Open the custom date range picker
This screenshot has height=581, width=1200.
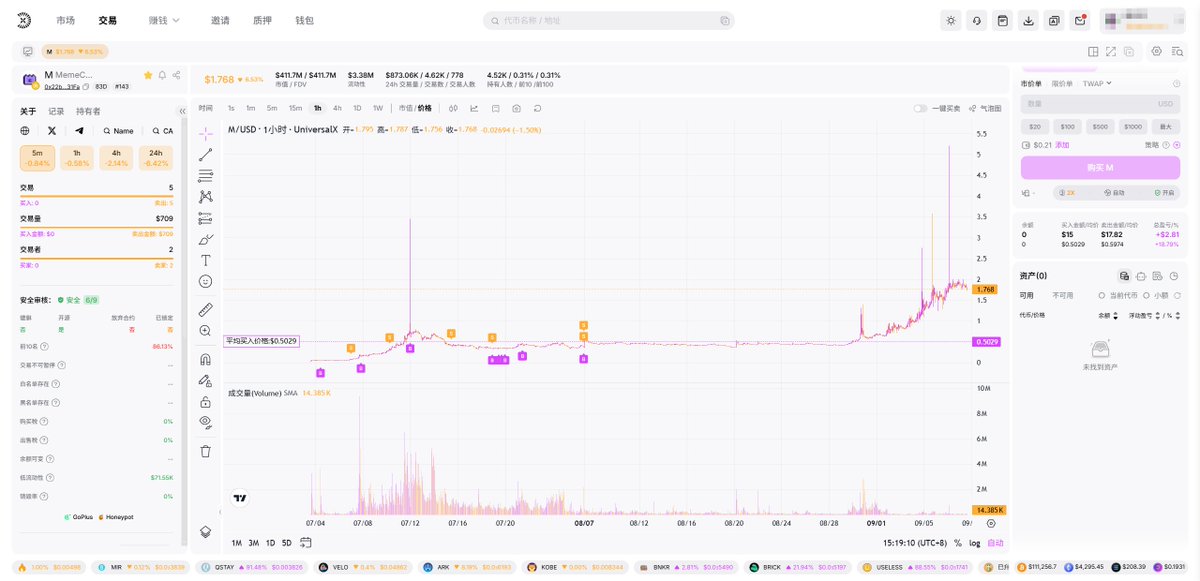pyautogui.click(x=306, y=543)
